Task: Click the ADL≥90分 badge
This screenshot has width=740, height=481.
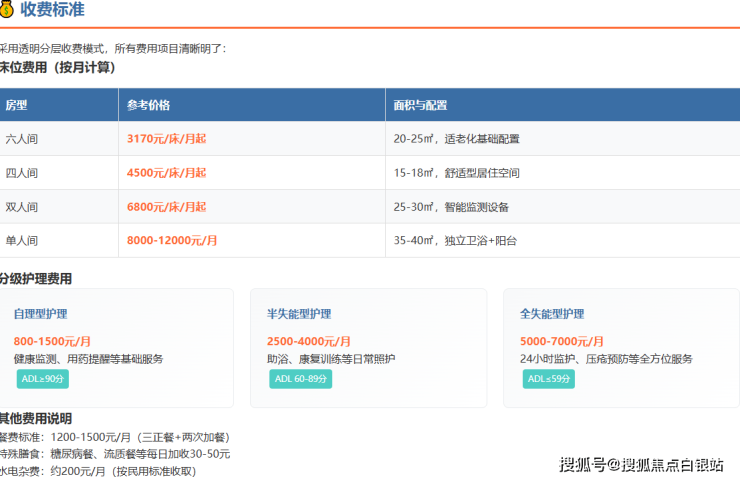Action: pyautogui.click(x=43, y=379)
